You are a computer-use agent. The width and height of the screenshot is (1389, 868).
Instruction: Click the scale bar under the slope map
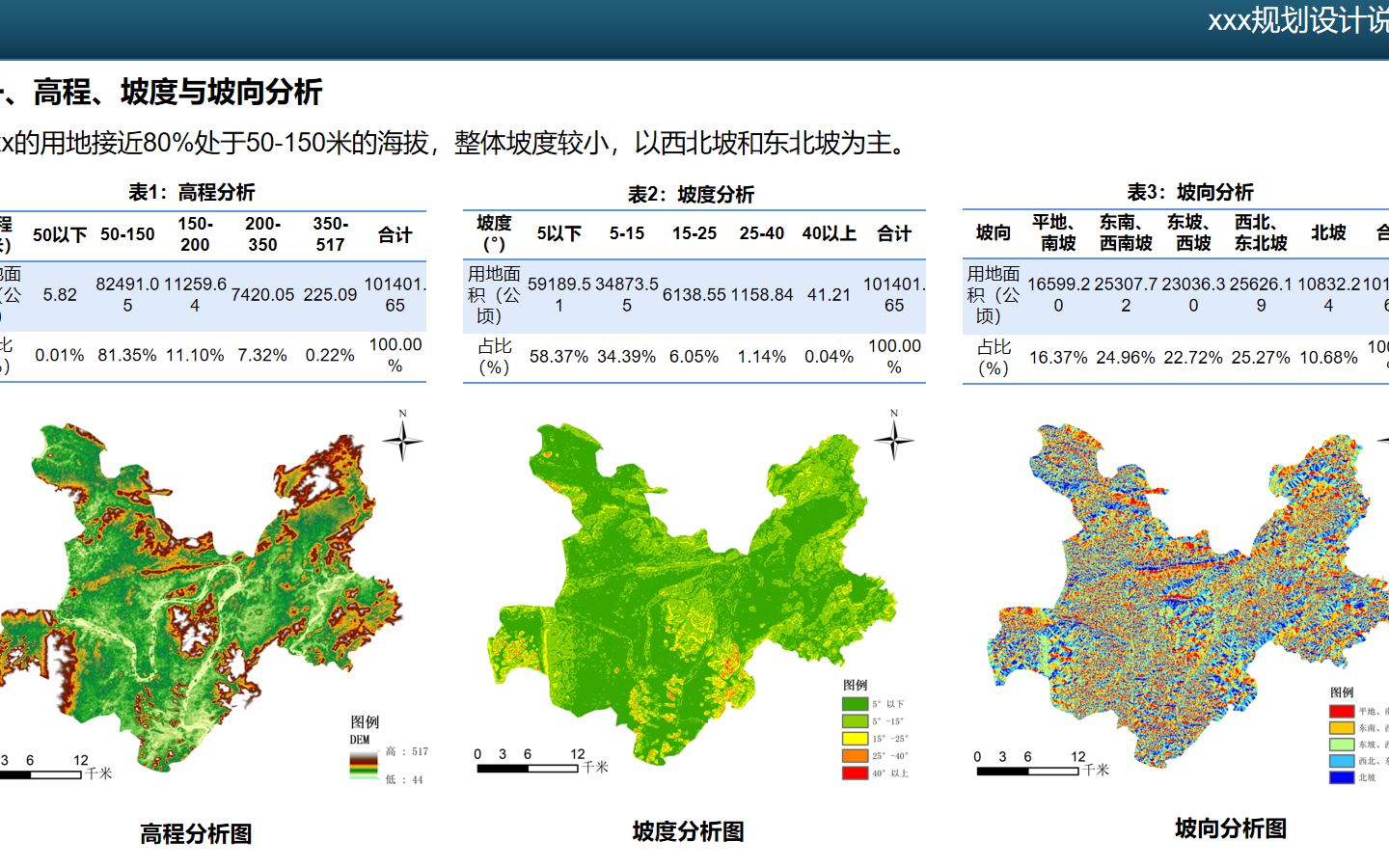528,769
